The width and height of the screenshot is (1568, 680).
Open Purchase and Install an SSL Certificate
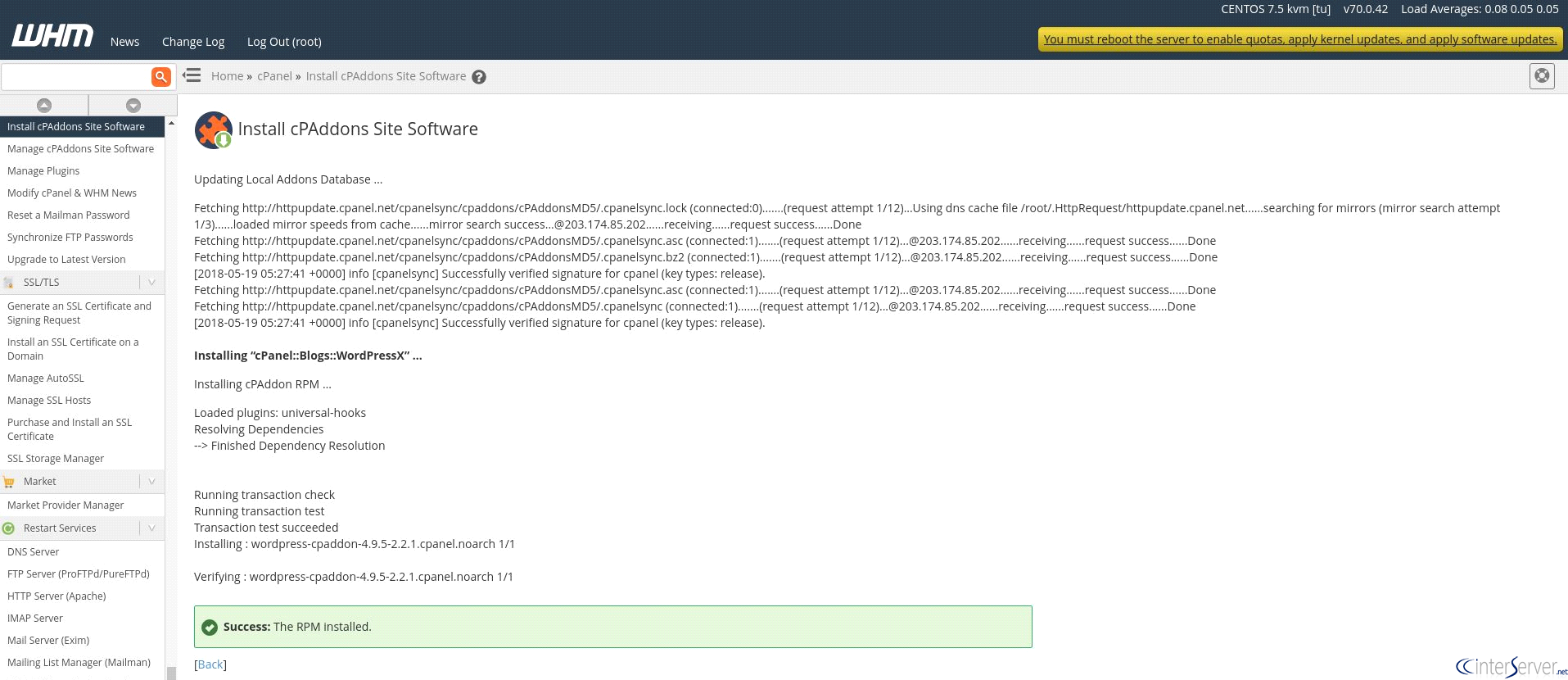(x=70, y=429)
